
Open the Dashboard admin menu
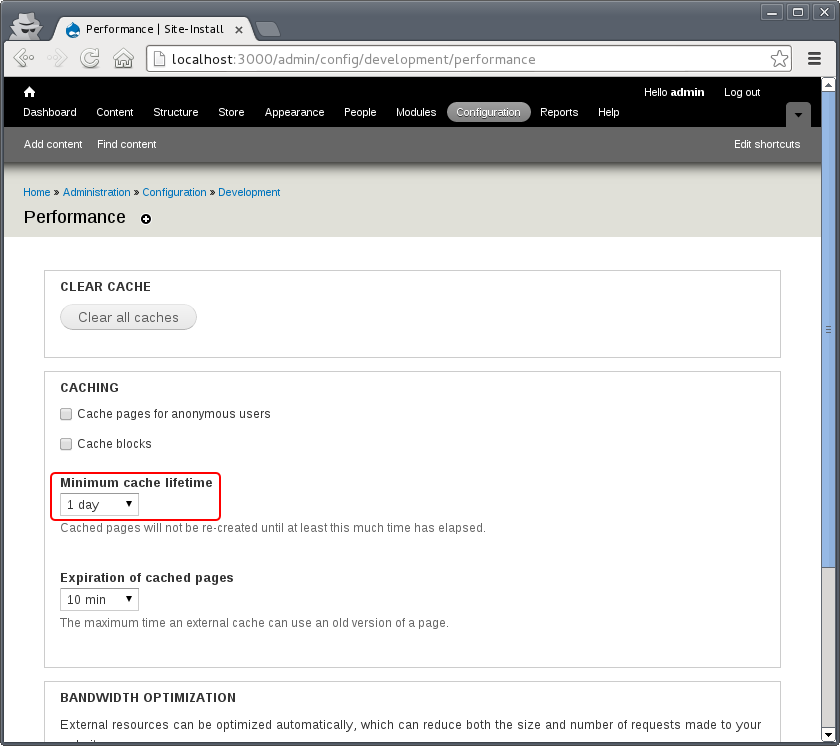(50, 112)
